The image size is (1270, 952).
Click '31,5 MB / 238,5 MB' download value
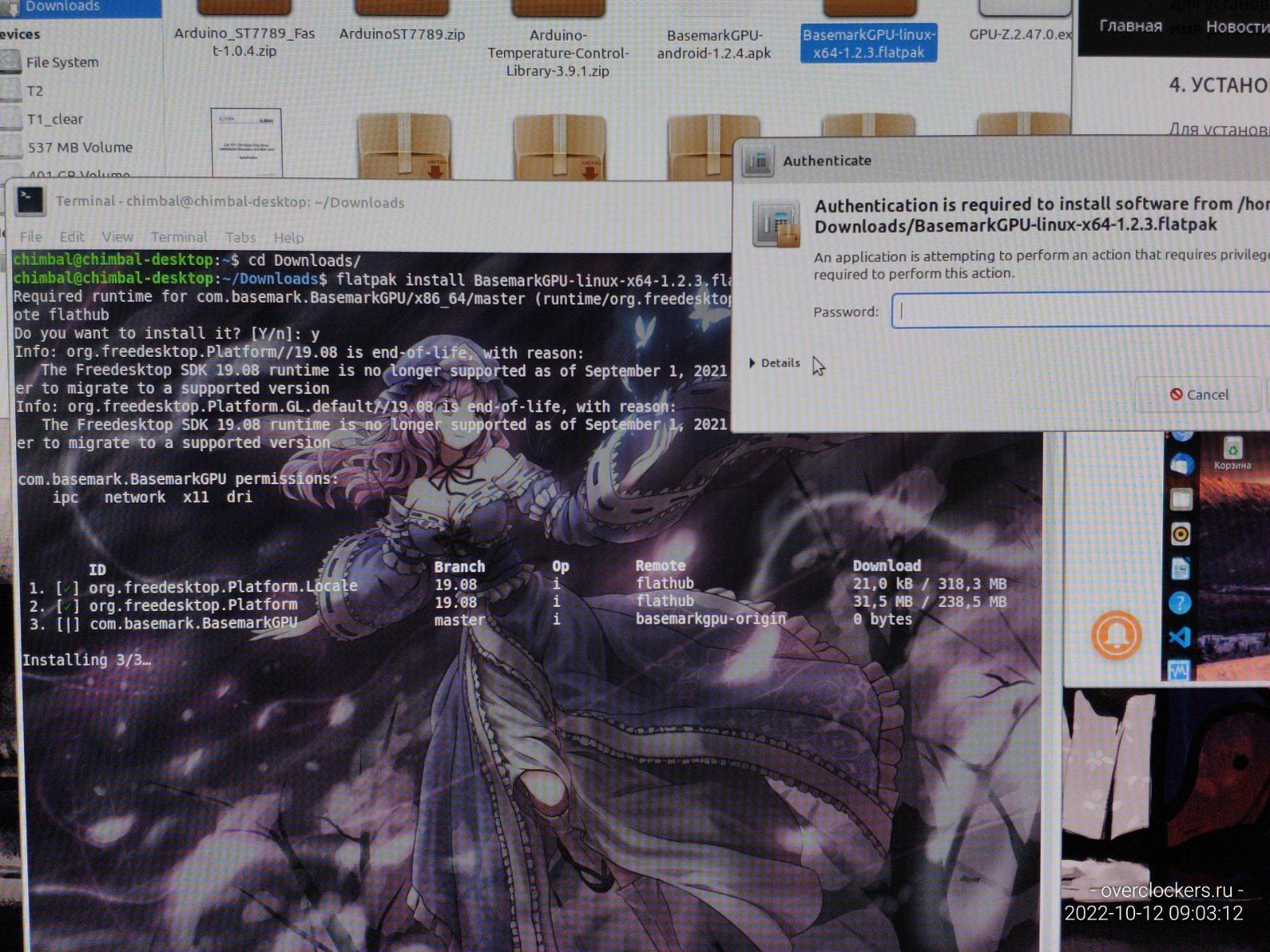pyautogui.click(x=929, y=602)
